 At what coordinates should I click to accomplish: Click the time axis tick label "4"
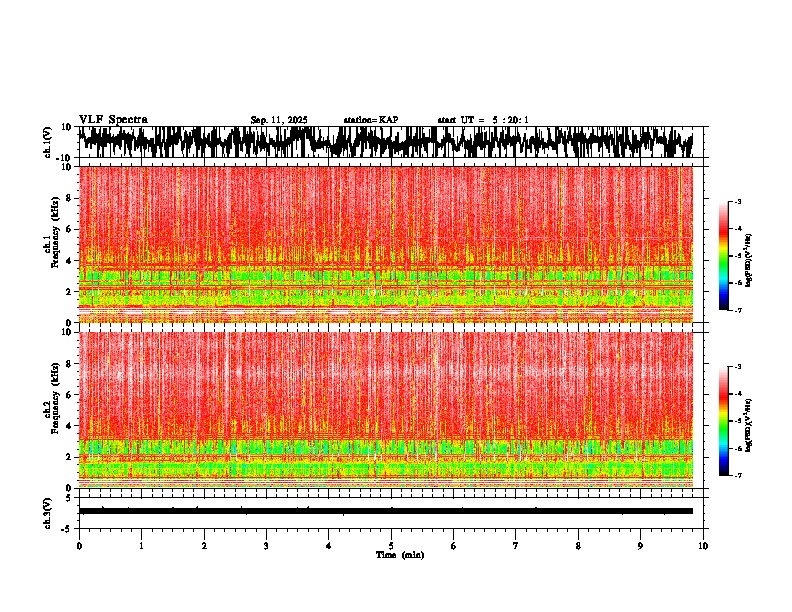(329, 546)
